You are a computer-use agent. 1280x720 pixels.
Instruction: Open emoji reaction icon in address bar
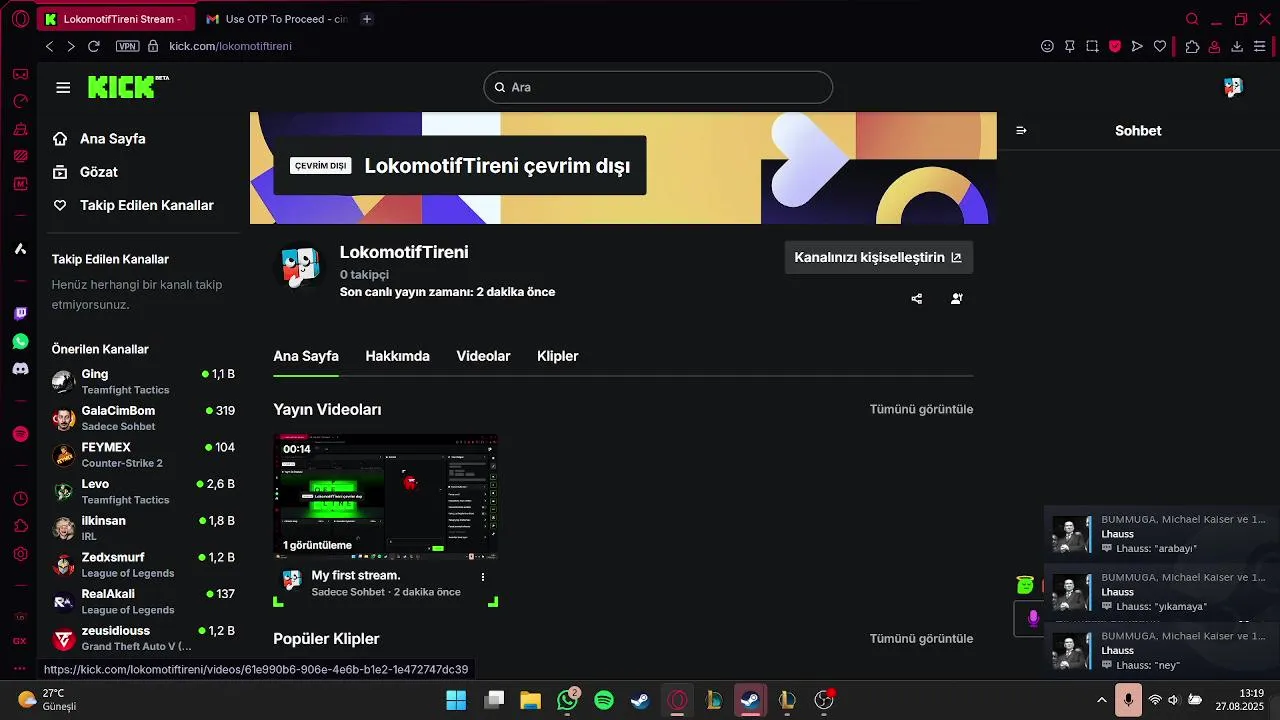(x=1048, y=46)
